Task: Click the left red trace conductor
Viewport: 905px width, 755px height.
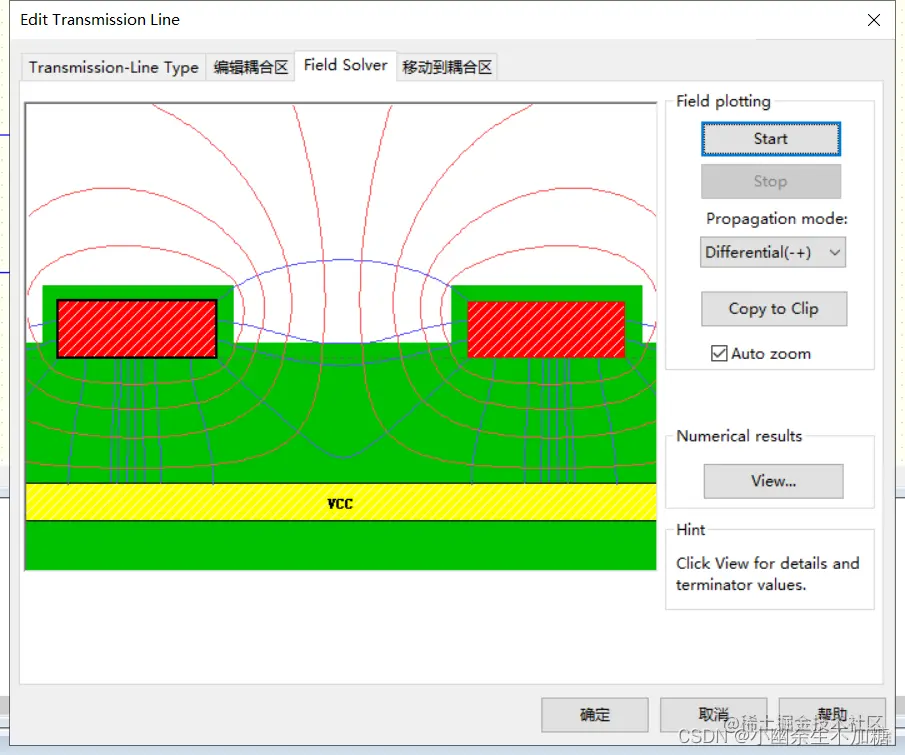Action: pos(137,328)
